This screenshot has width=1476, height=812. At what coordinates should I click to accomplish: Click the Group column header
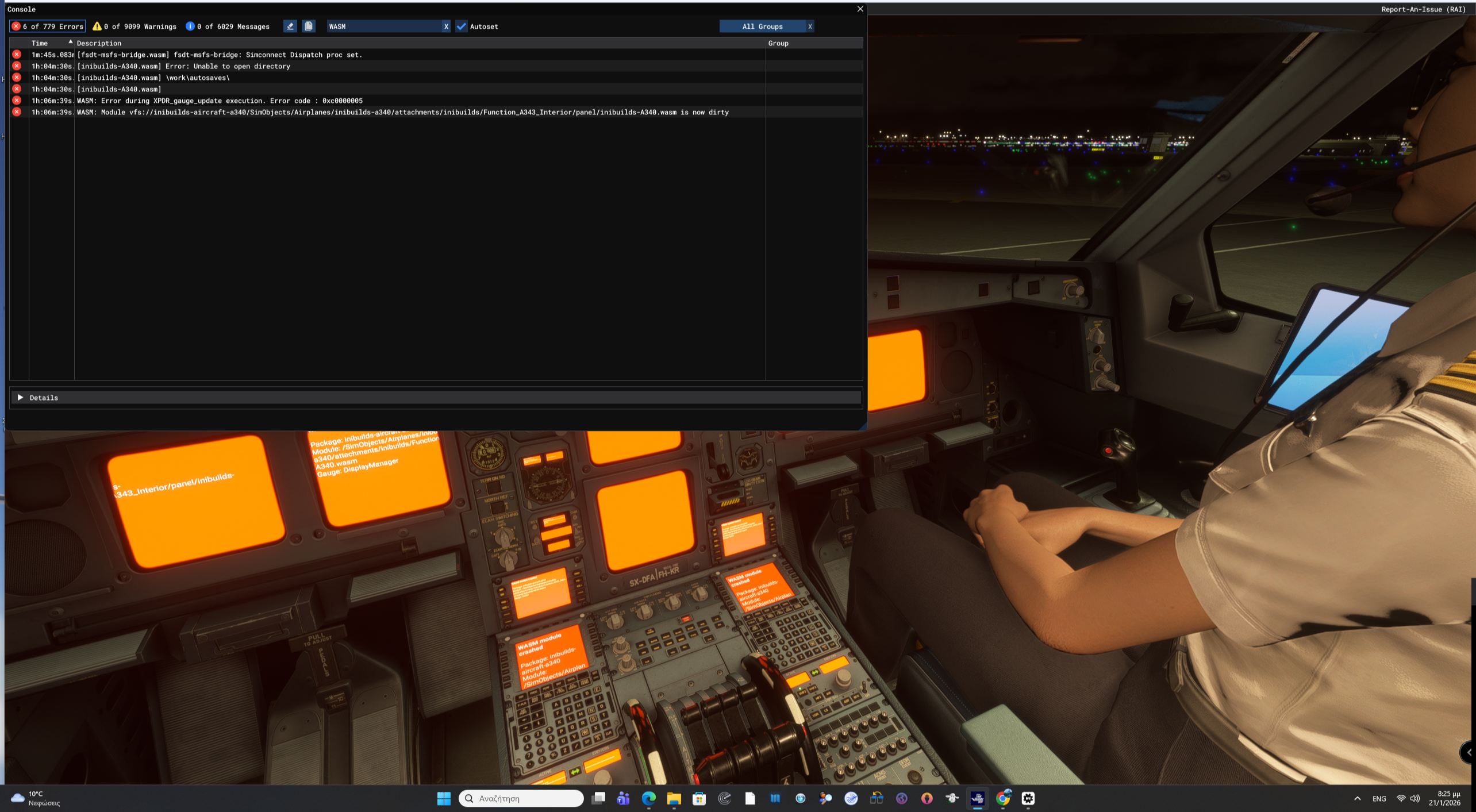[778, 43]
